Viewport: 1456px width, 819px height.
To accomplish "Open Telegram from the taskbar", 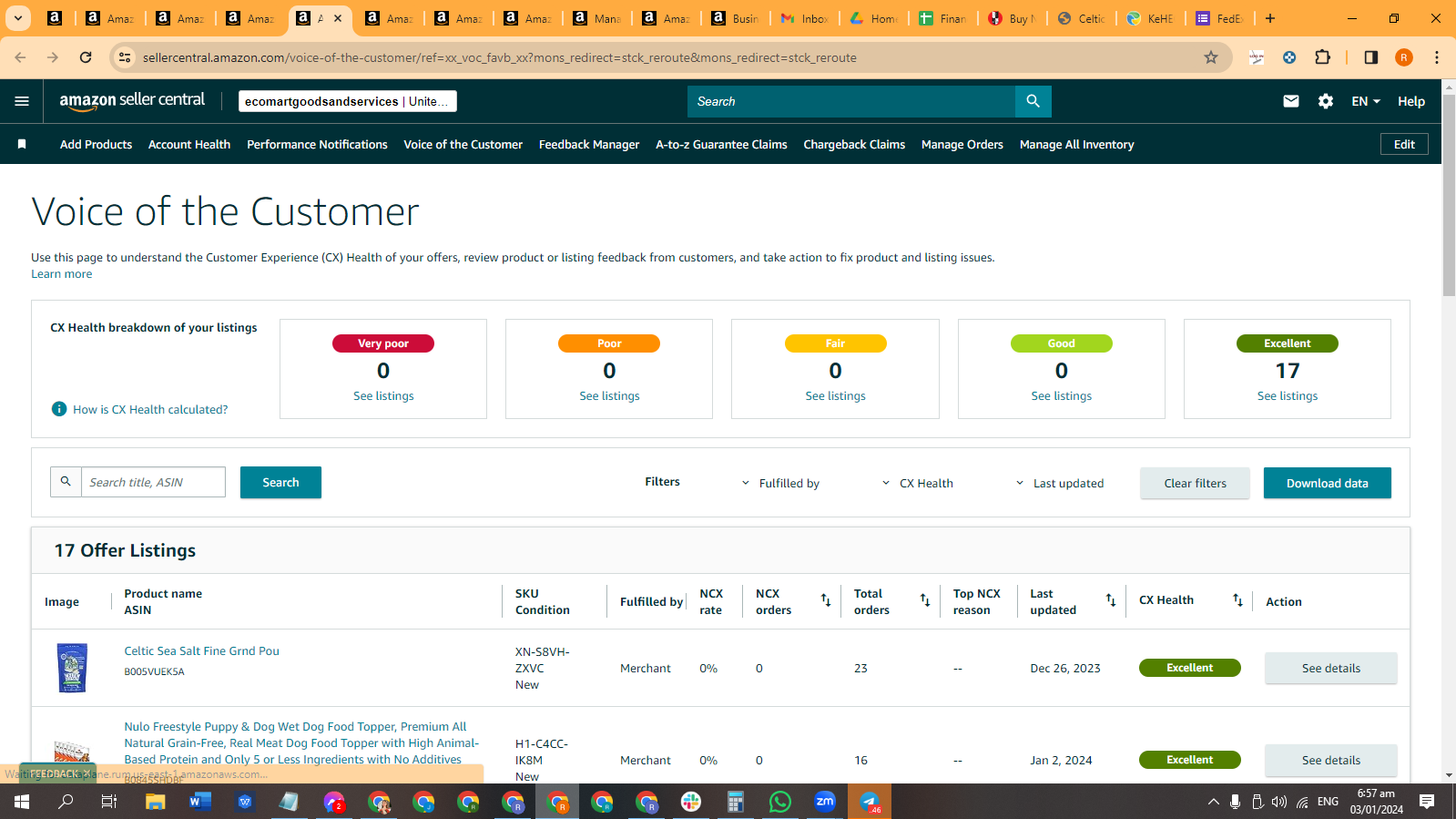I will (x=870, y=802).
